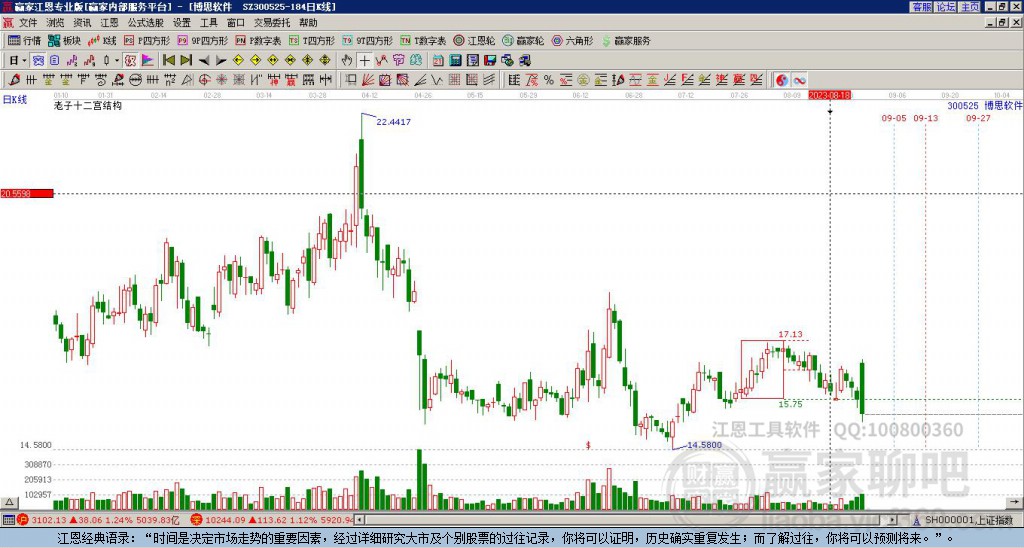This screenshot has height=548, width=1024.
Task: Click the 10244.09 Shenzhen index readout
Action: (x=226, y=521)
